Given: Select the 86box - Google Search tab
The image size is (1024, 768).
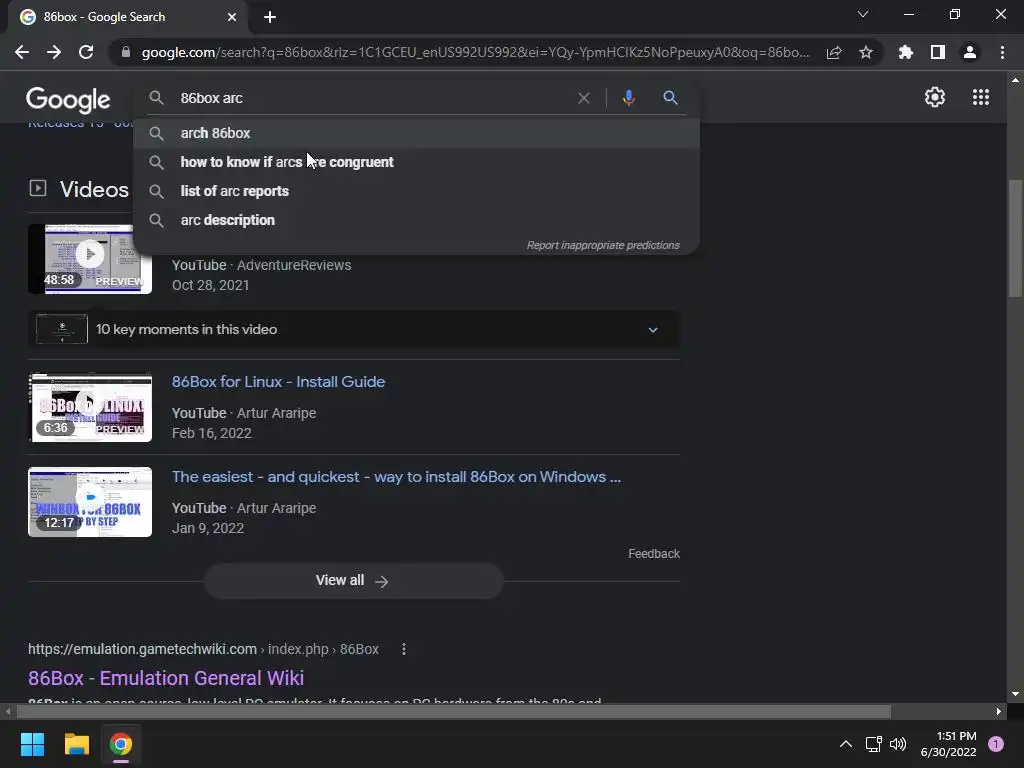Looking at the screenshot, I should (x=128, y=17).
